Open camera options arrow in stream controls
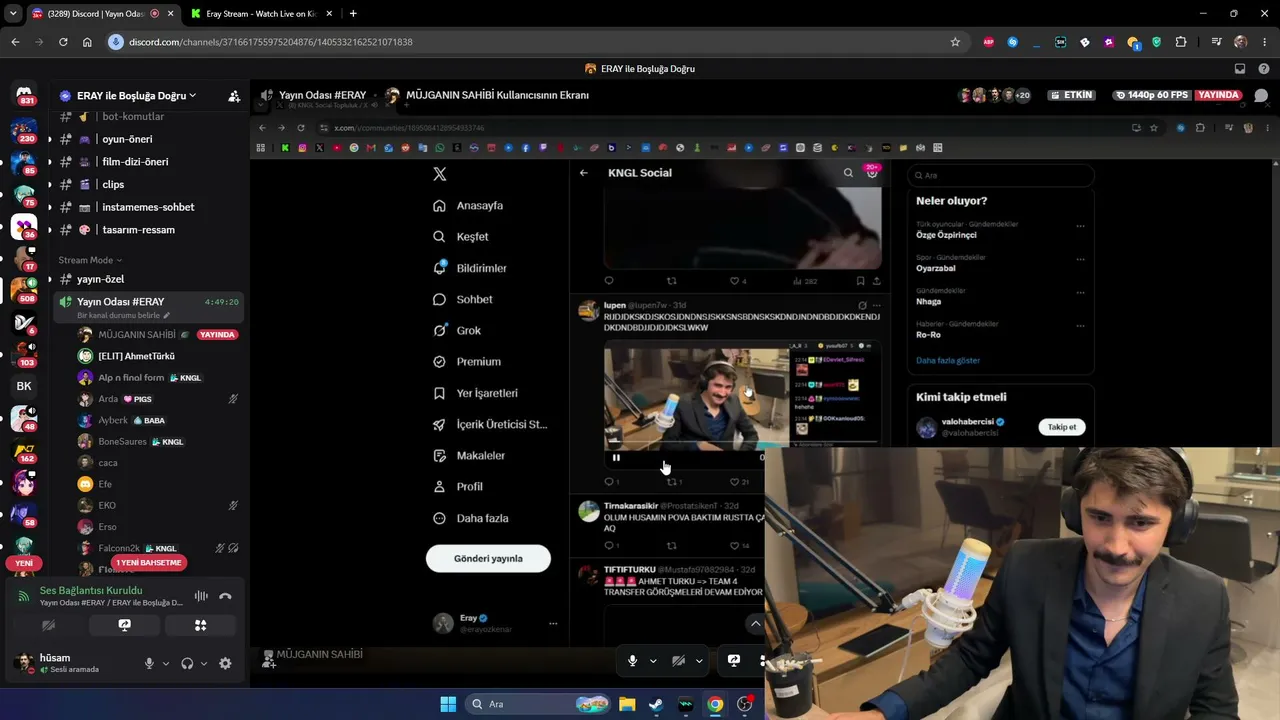The image size is (1280, 720). pos(699,661)
